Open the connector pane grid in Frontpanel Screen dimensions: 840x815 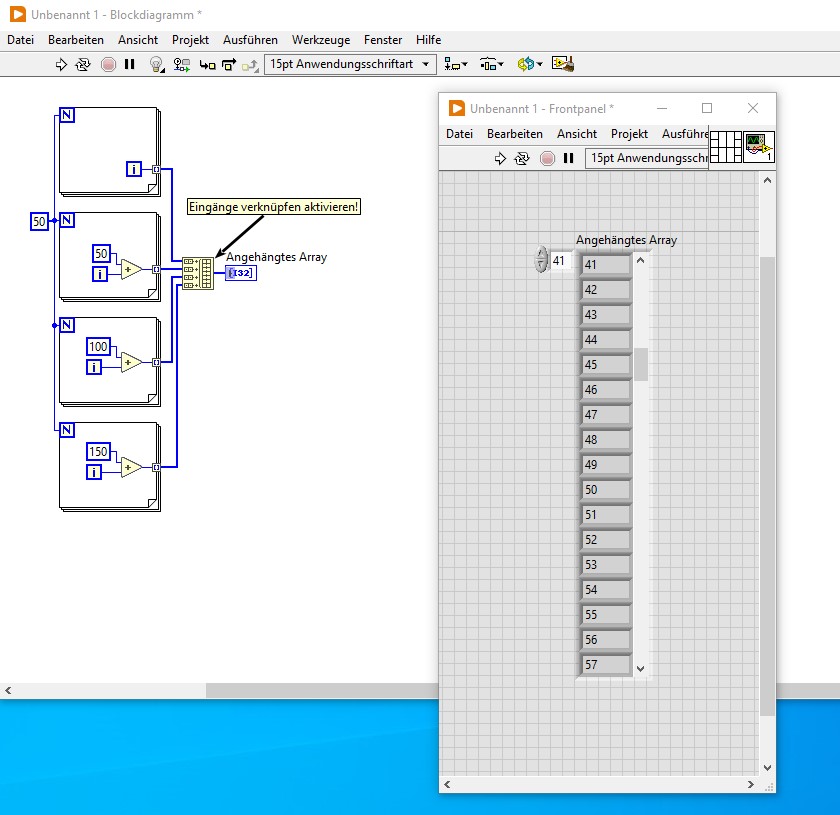725,147
